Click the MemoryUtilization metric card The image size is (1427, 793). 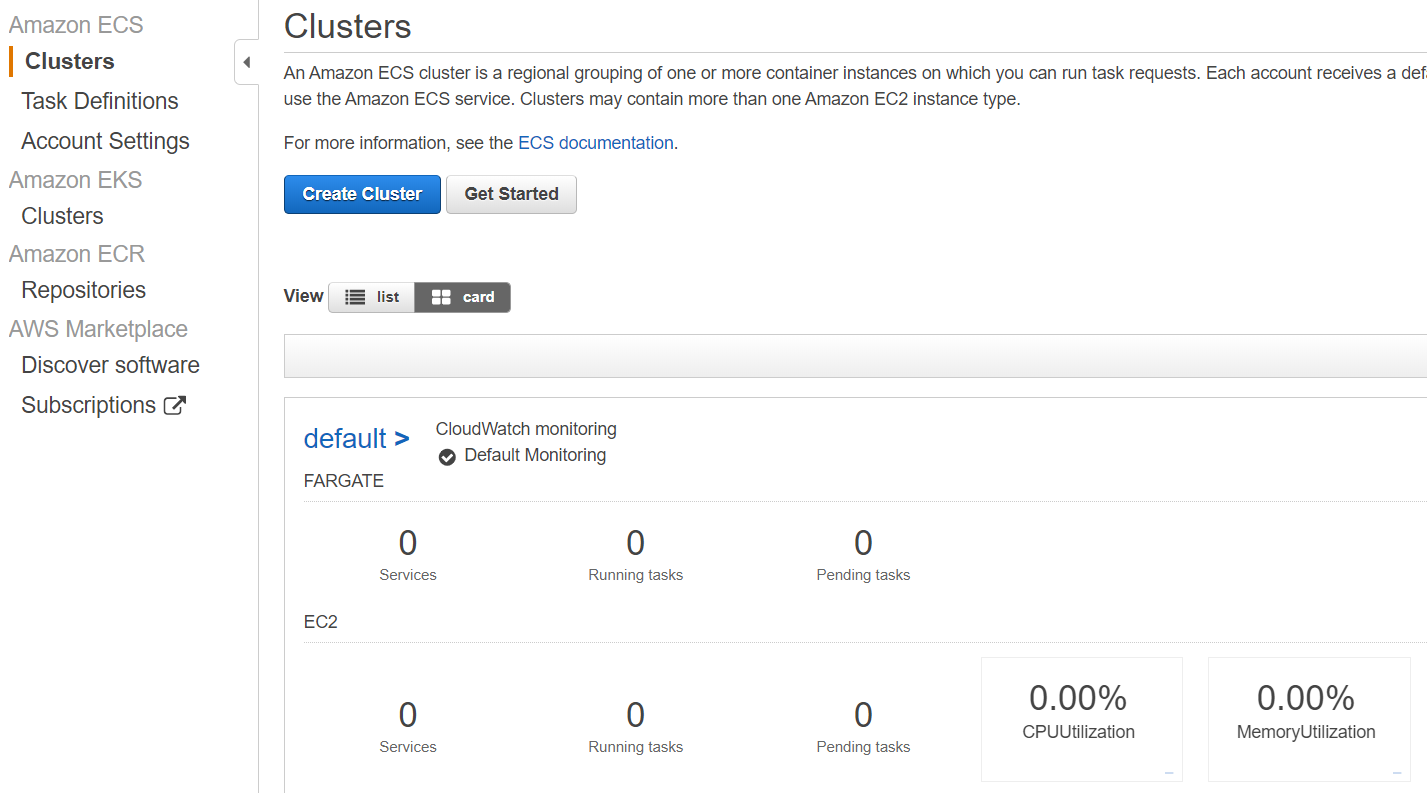click(1309, 719)
